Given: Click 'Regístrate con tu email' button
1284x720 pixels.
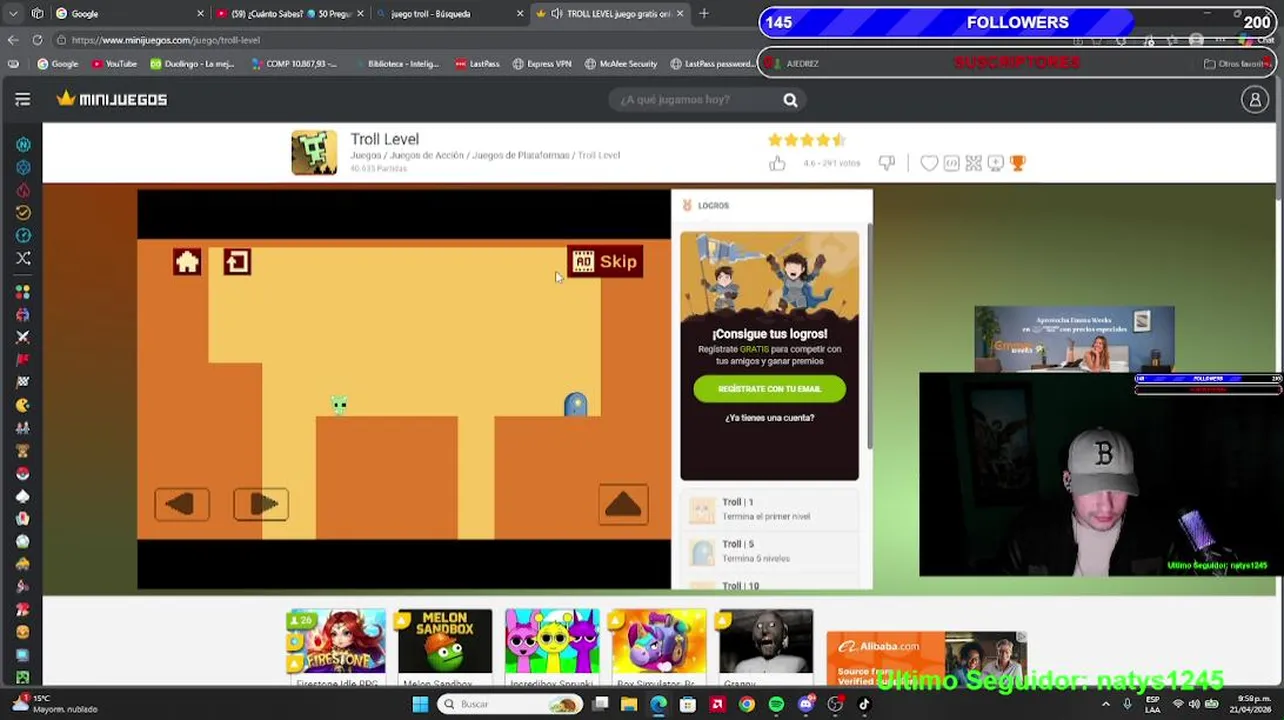Looking at the screenshot, I should [769, 389].
